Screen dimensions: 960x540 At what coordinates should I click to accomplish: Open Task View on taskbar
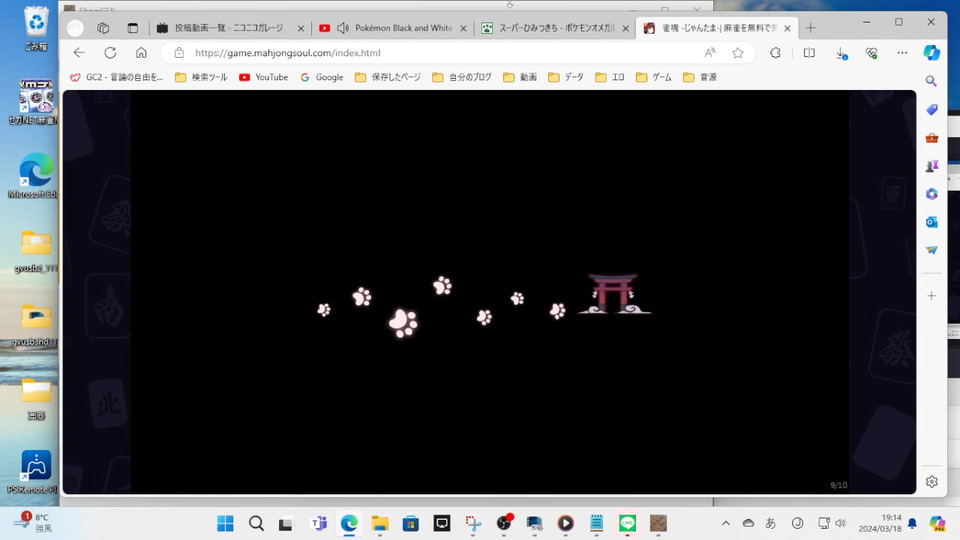coord(286,523)
